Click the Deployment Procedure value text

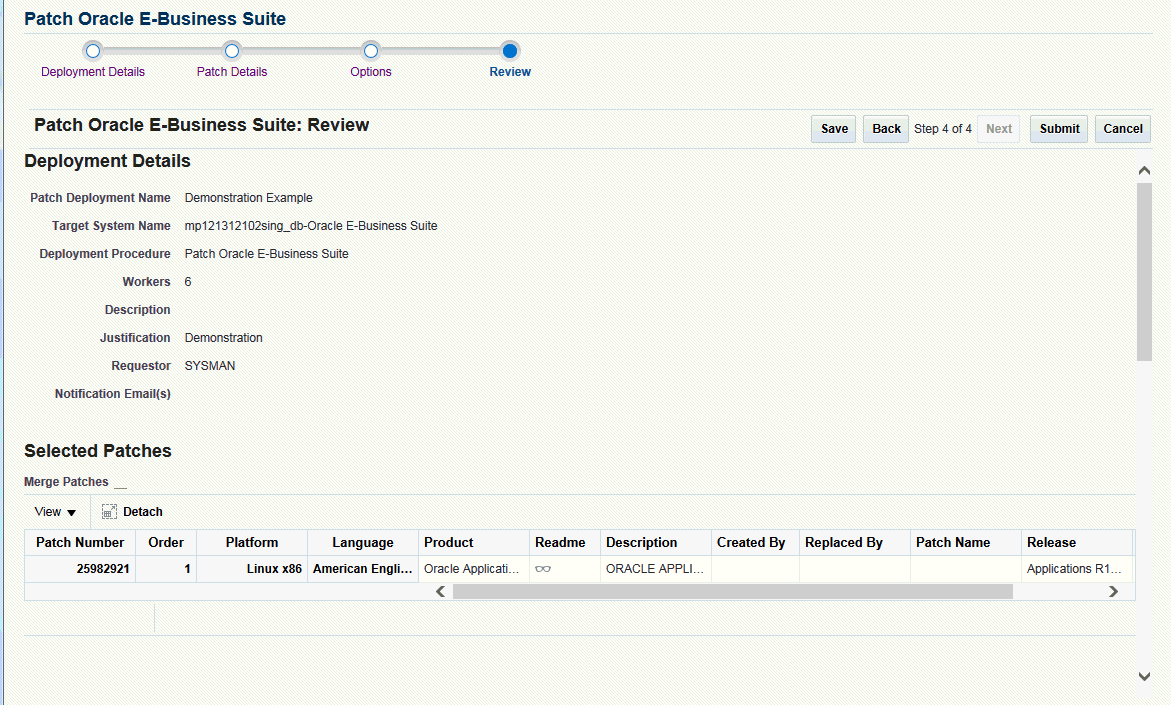pos(267,254)
